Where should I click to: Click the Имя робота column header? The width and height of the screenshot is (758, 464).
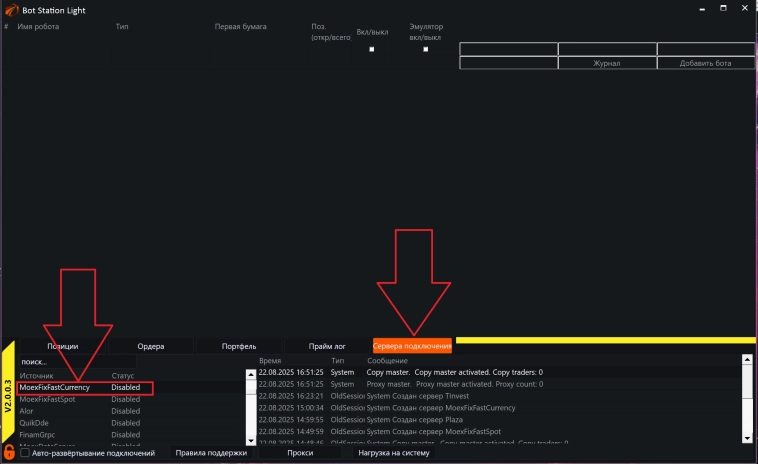point(38,27)
